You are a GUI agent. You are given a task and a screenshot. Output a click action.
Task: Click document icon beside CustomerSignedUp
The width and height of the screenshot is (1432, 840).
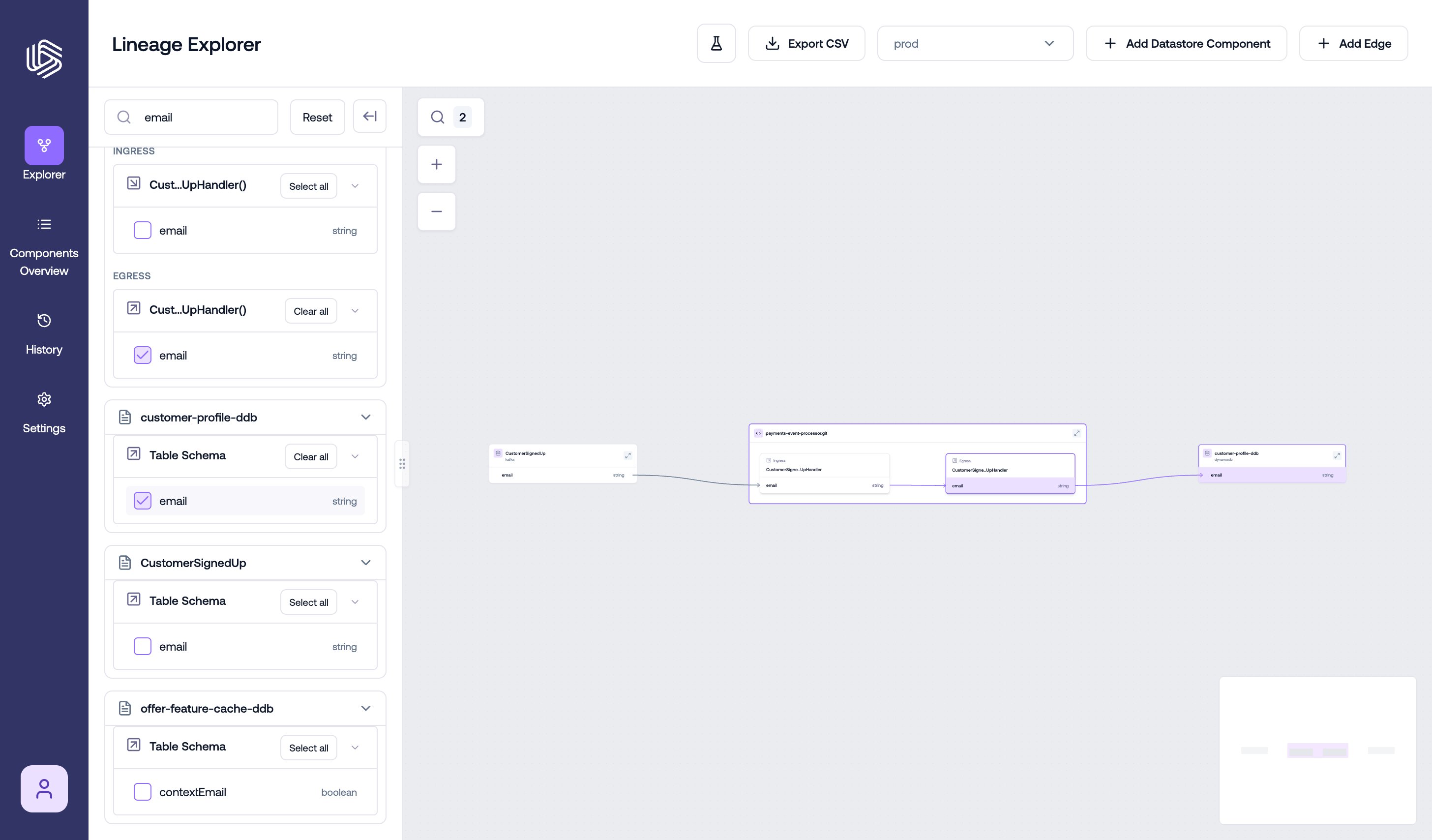[x=125, y=563]
